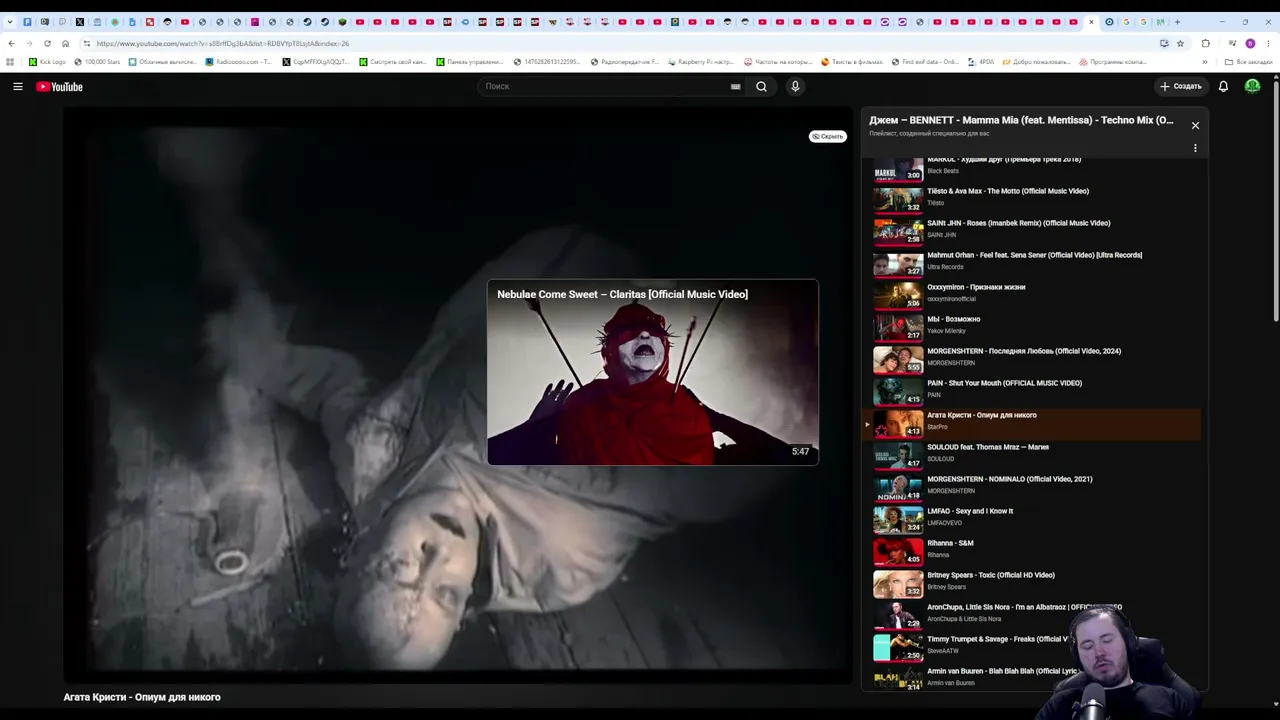Play 'LMFAO - Sexy and I Know It' thumbnail
The width and height of the screenshot is (1280, 720).
pyautogui.click(x=898, y=519)
